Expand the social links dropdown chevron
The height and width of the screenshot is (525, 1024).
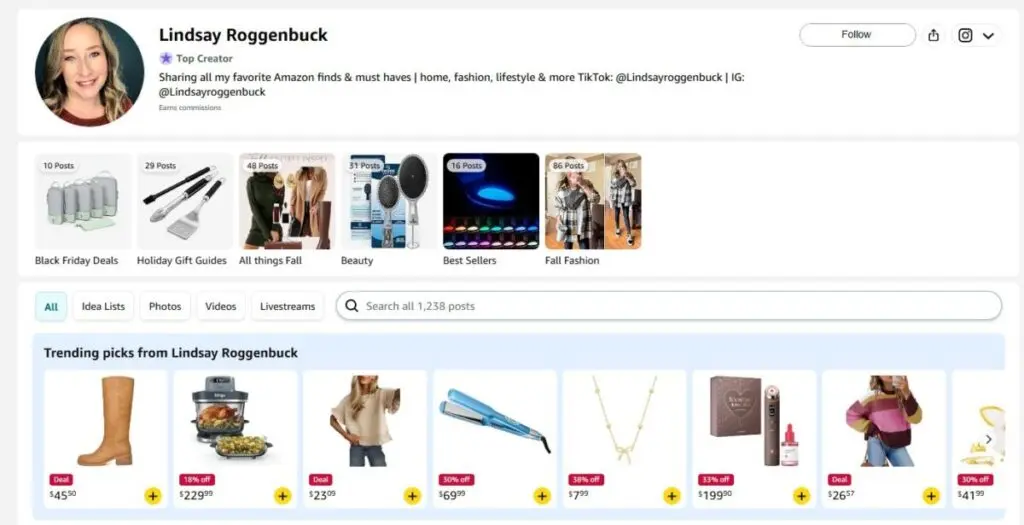point(988,36)
